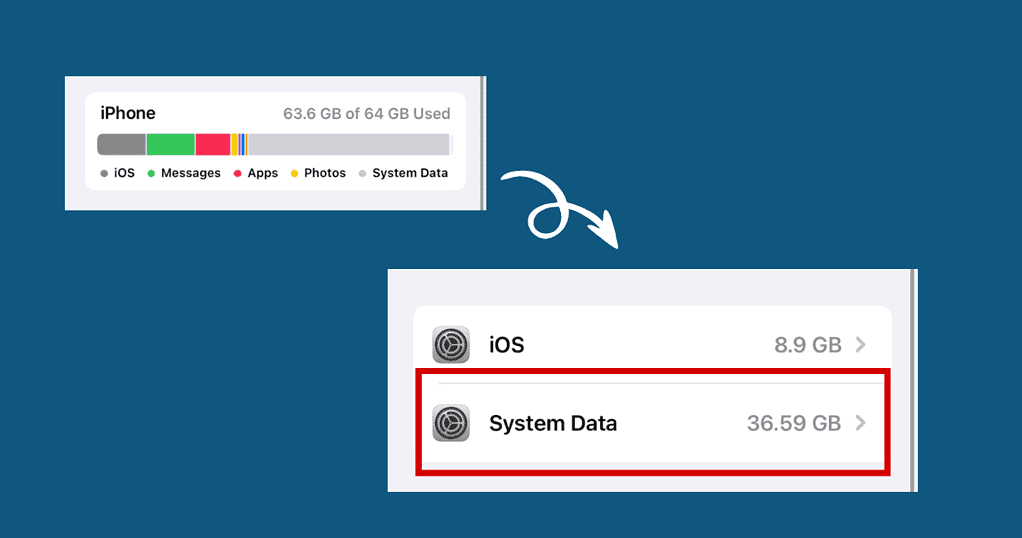This screenshot has width=1022, height=538.
Task: Click the gray iOS legend dot
Action: point(104,173)
